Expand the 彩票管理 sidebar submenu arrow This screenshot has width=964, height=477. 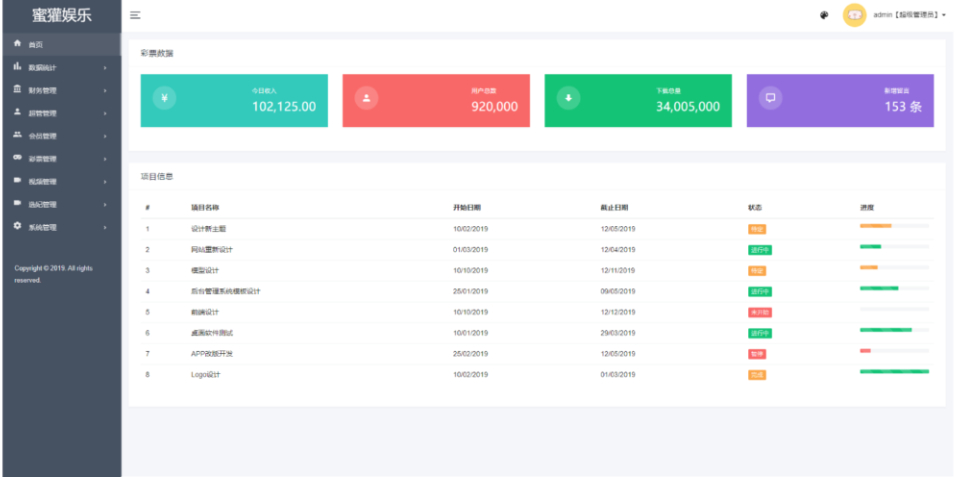pos(105,159)
